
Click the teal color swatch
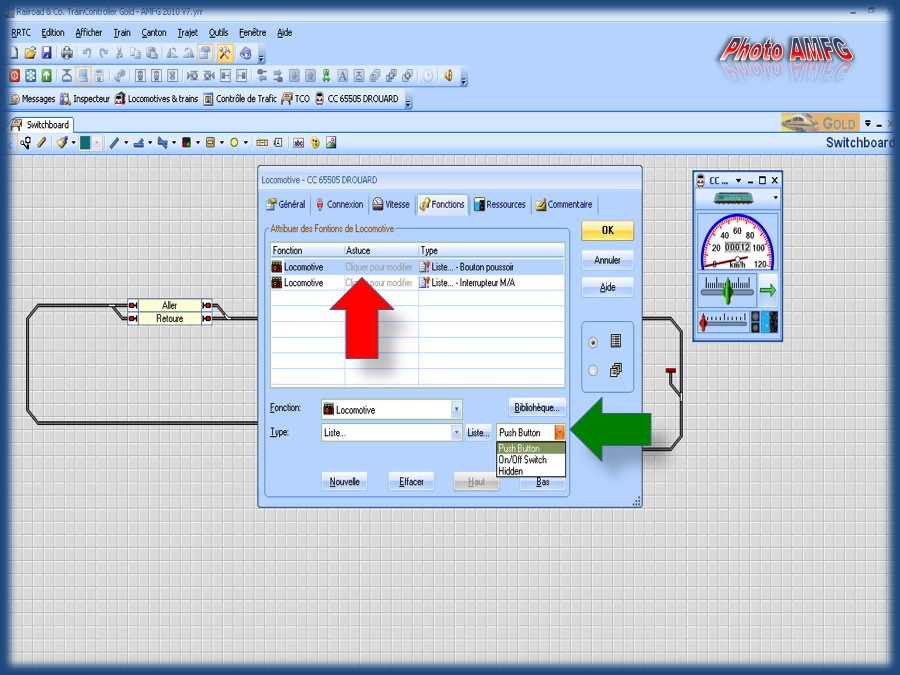(85, 142)
